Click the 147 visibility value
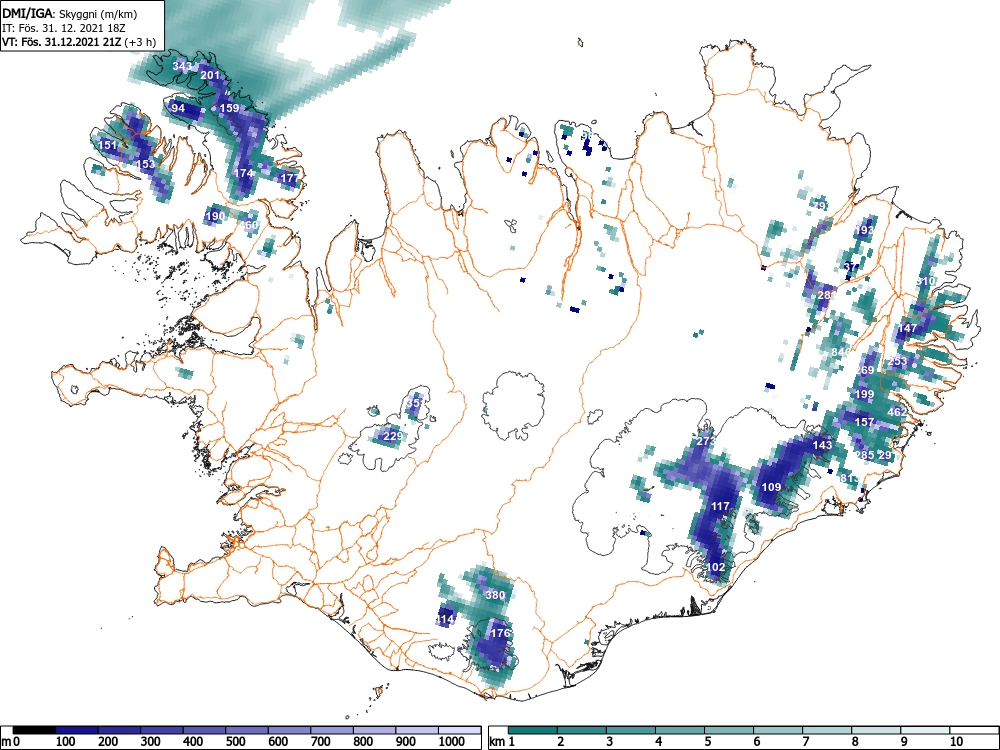 pos(907,328)
